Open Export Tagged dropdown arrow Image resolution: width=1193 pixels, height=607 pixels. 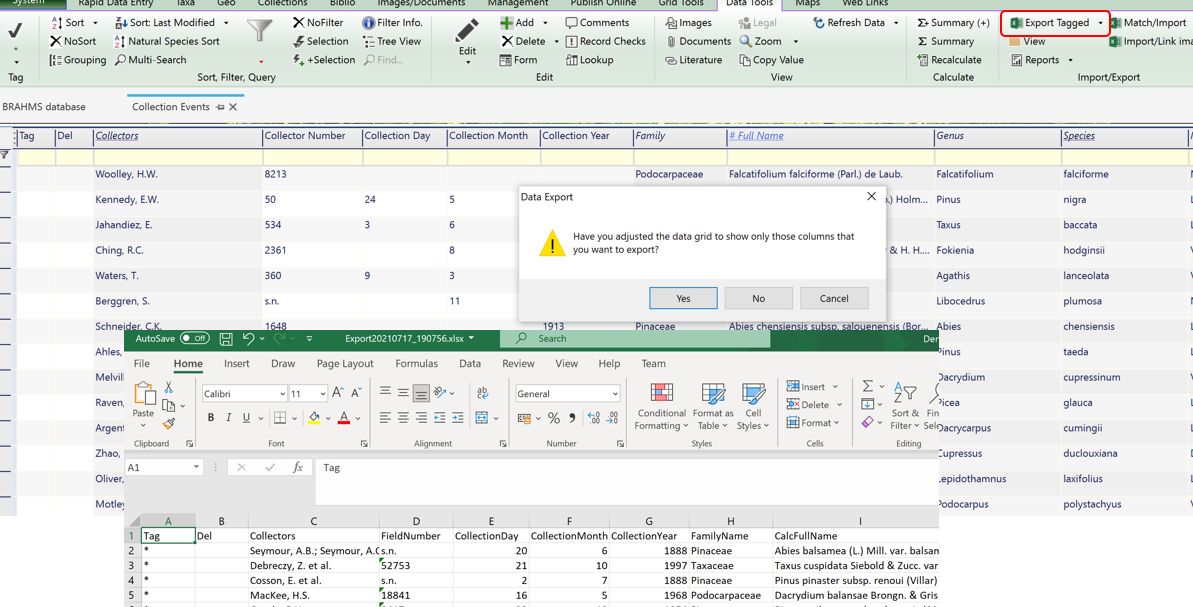1100,23
